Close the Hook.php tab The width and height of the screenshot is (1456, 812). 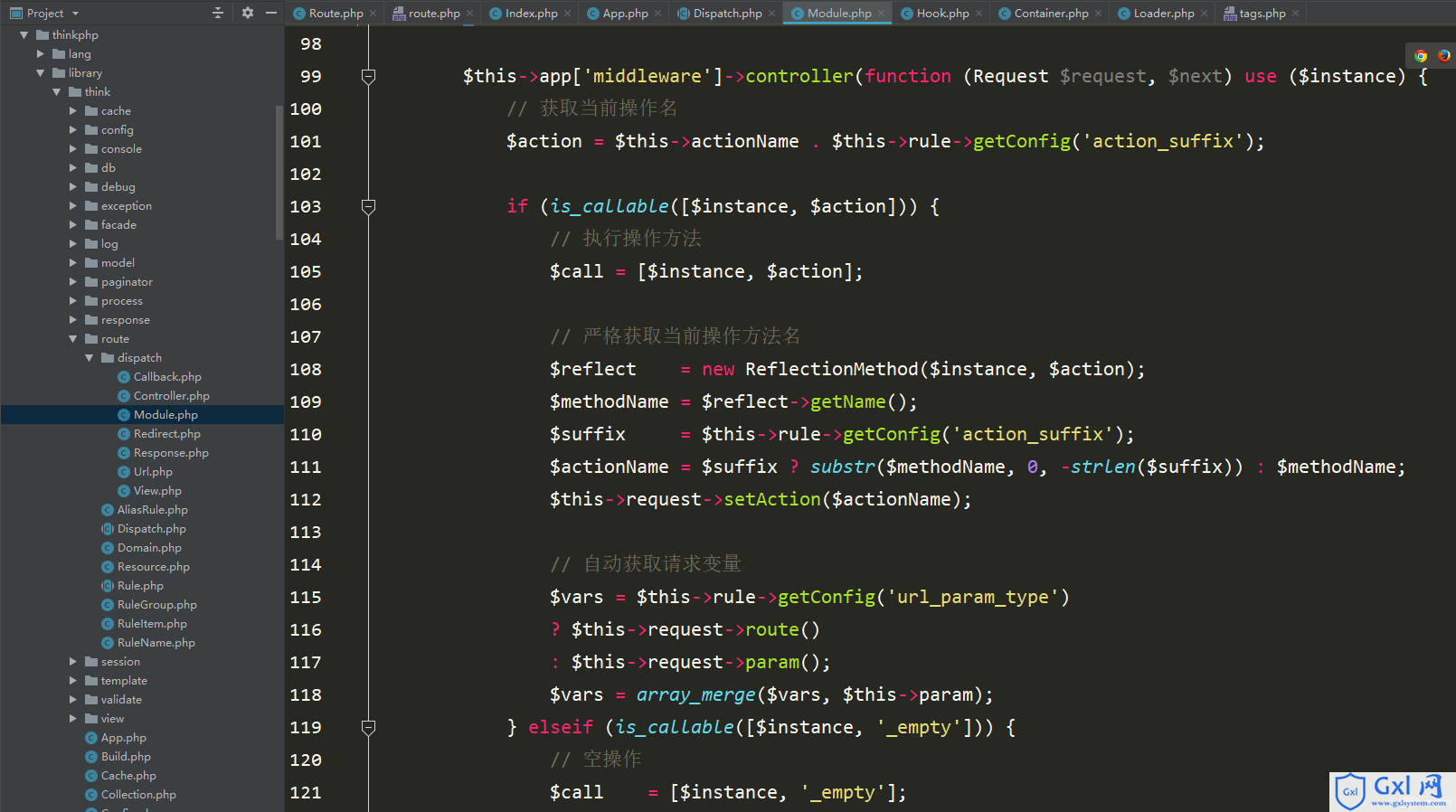[x=979, y=14]
